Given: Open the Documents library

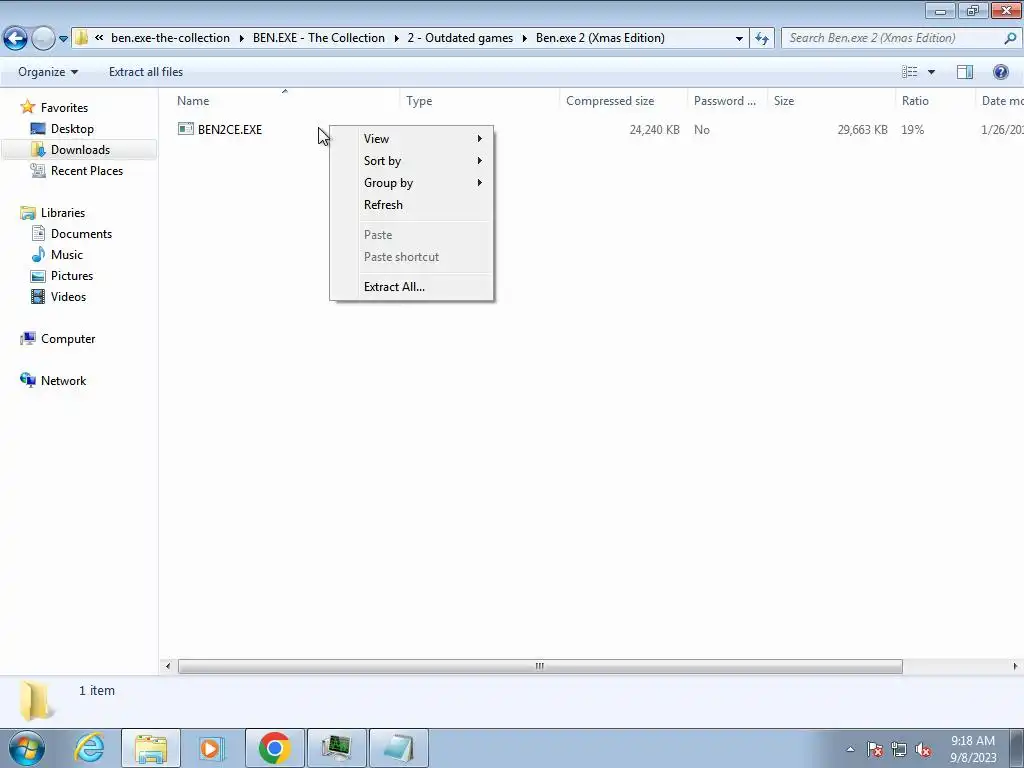Looking at the screenshot, I should pyautogui.click(x=81, y=234).
